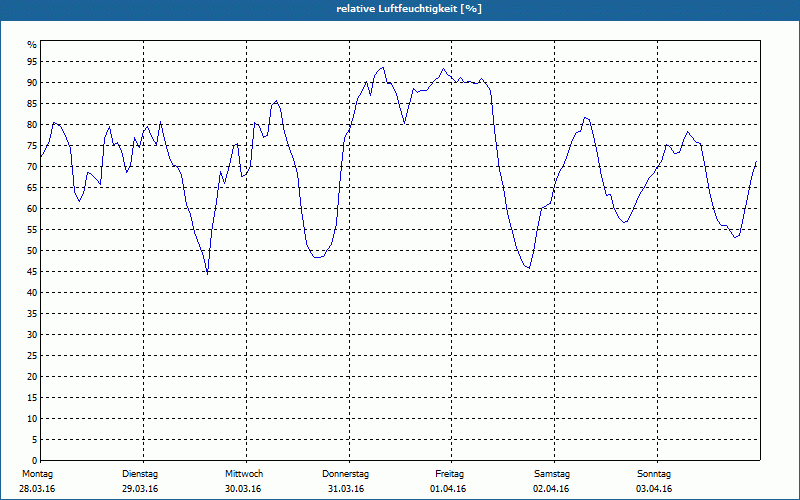Click the date '03.04.16'

(x=654, y=489)
